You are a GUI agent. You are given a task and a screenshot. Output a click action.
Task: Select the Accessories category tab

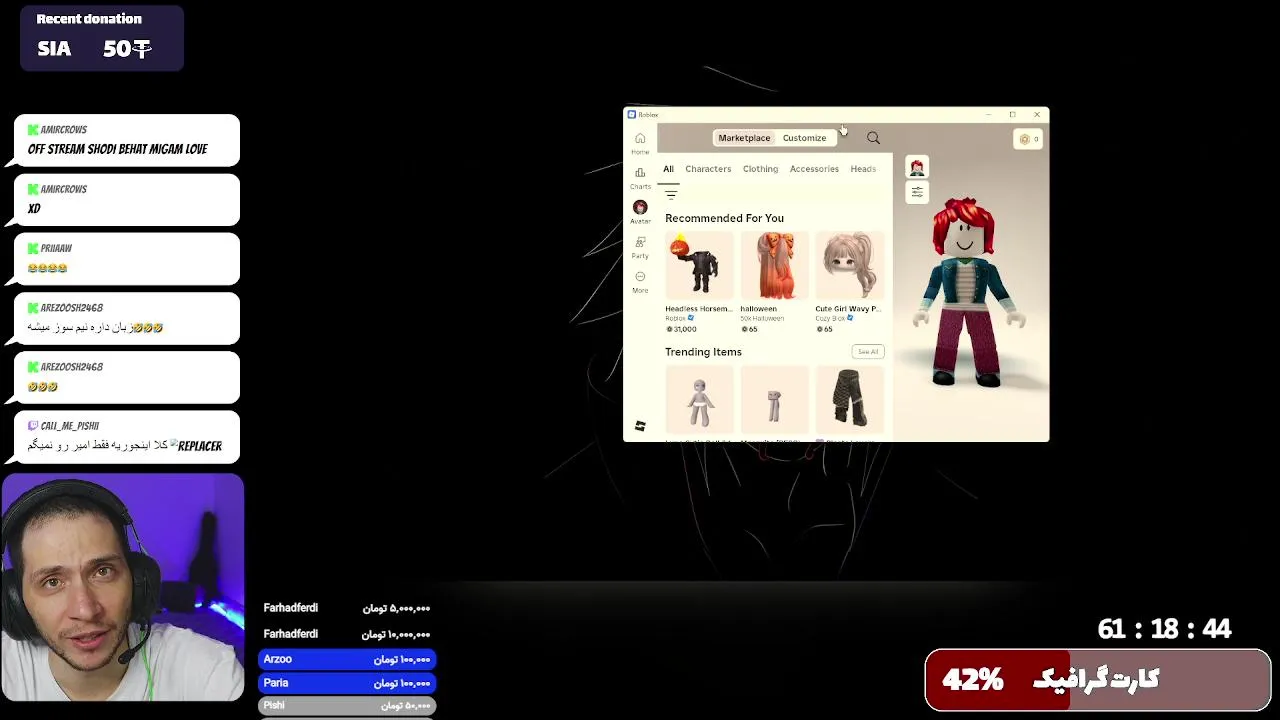(x=814, y=169)
